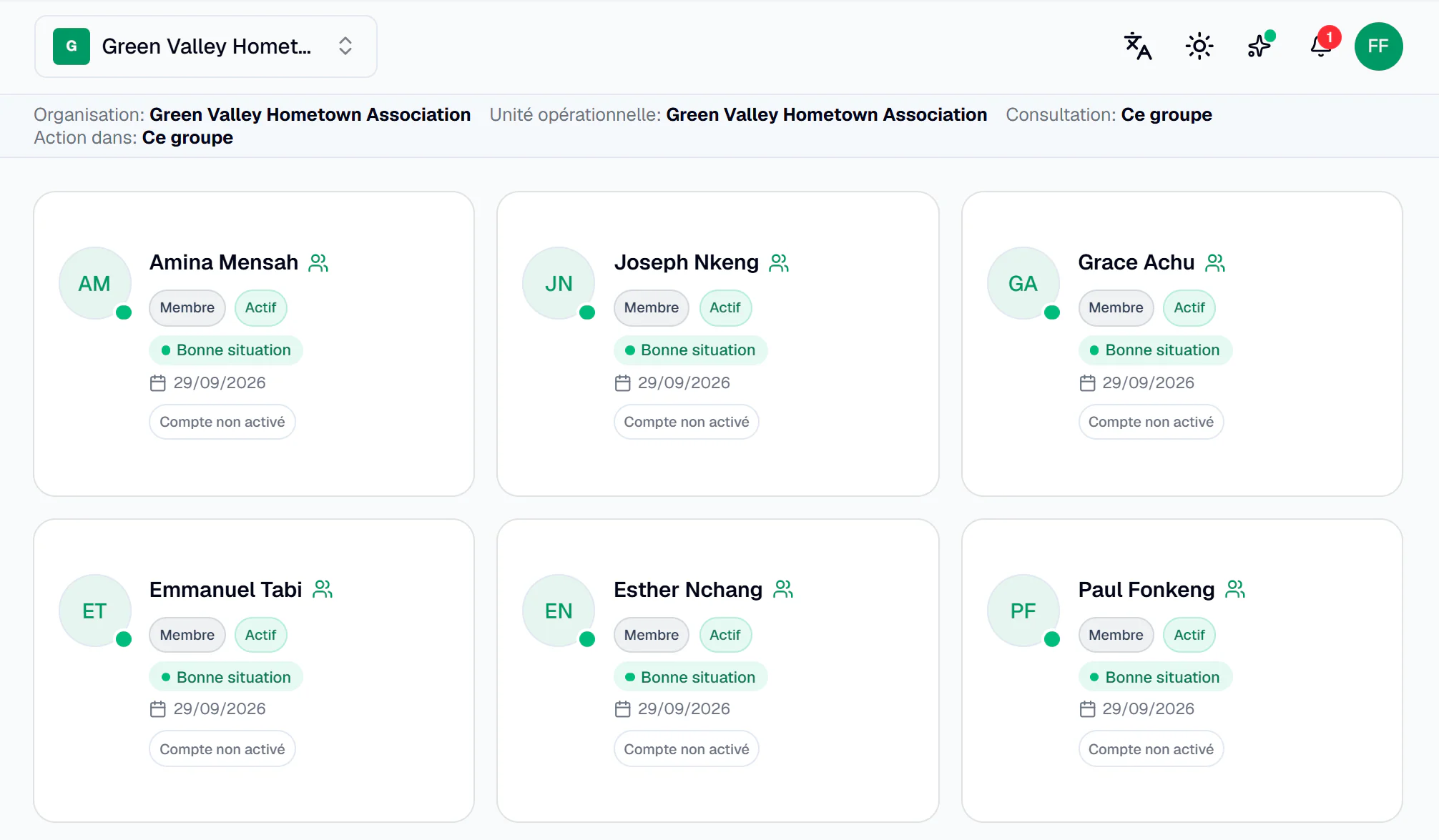This screenshot has height=840, width=1439.
Task: Click Grace Achu's Compte non activé badge
Action: [x=1151, y=422]
